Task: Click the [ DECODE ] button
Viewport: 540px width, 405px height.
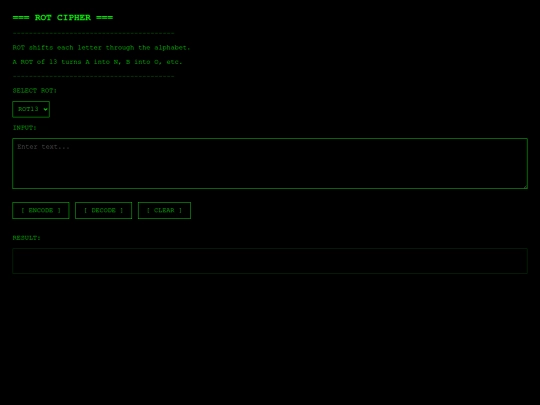Action: pyautogui.click(x=103, y=210)
